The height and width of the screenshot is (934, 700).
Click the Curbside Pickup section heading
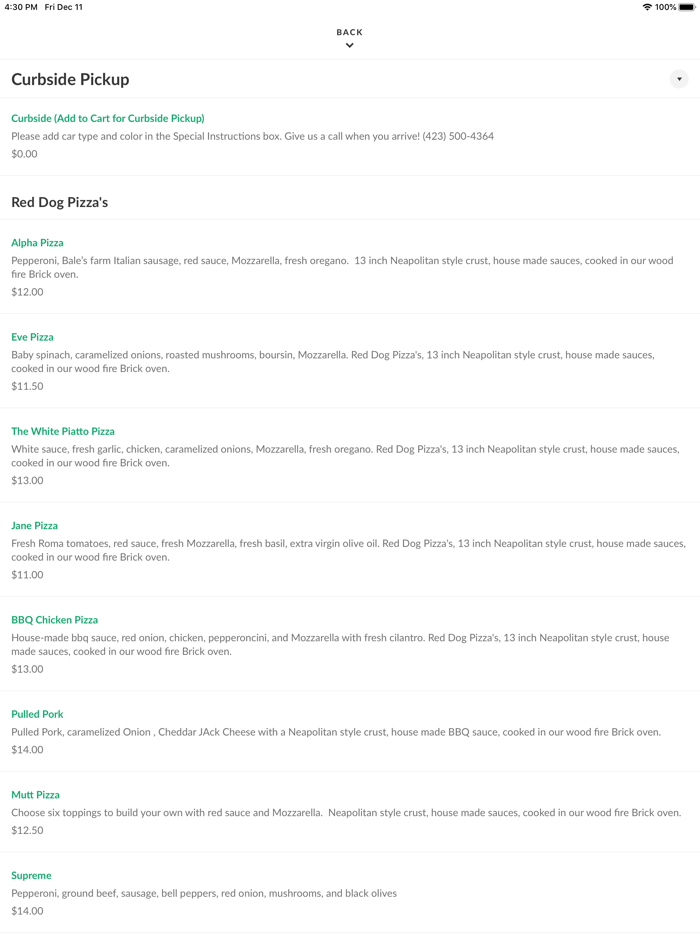pos(70,79)
